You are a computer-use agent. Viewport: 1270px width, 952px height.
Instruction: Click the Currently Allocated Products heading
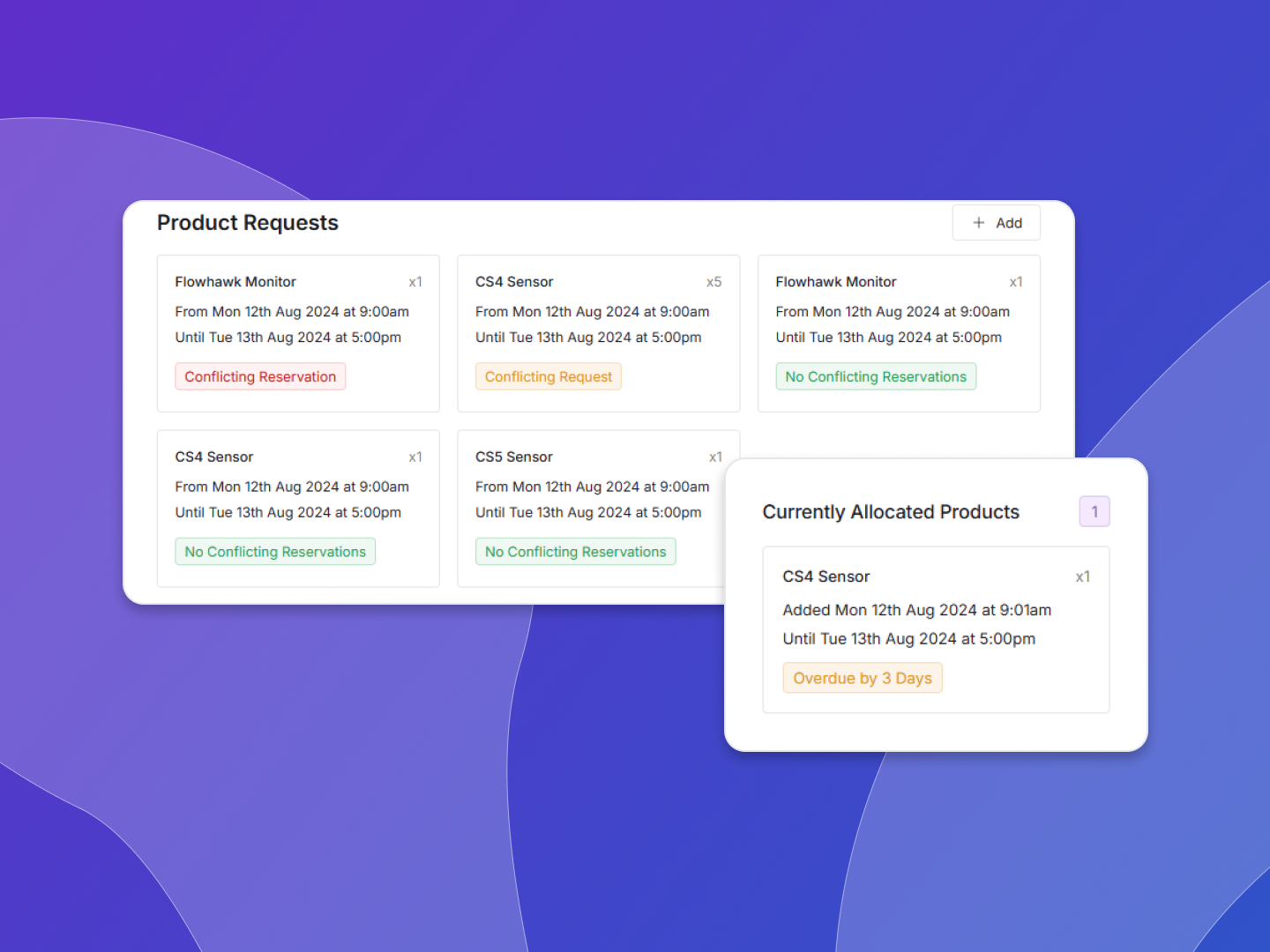click(x=891, y=512)
